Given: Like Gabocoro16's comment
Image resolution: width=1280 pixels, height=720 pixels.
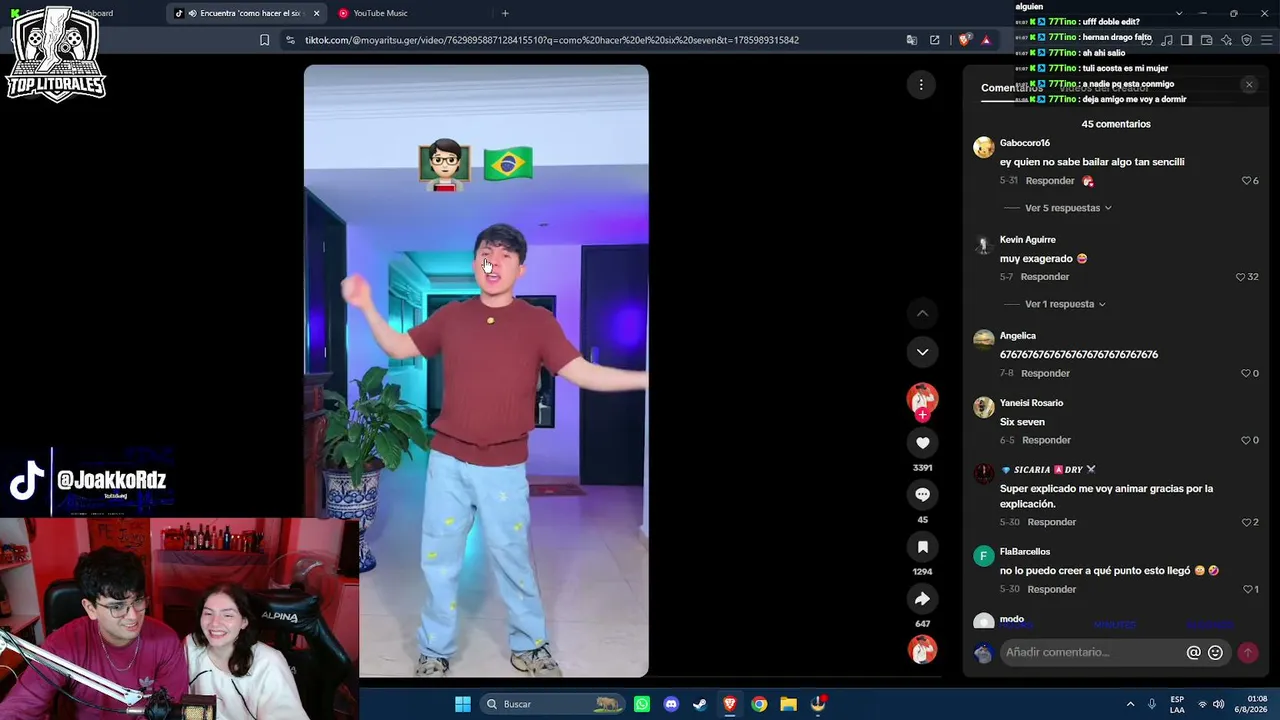Looking at the screenshot, I should tap(1249, 181).
